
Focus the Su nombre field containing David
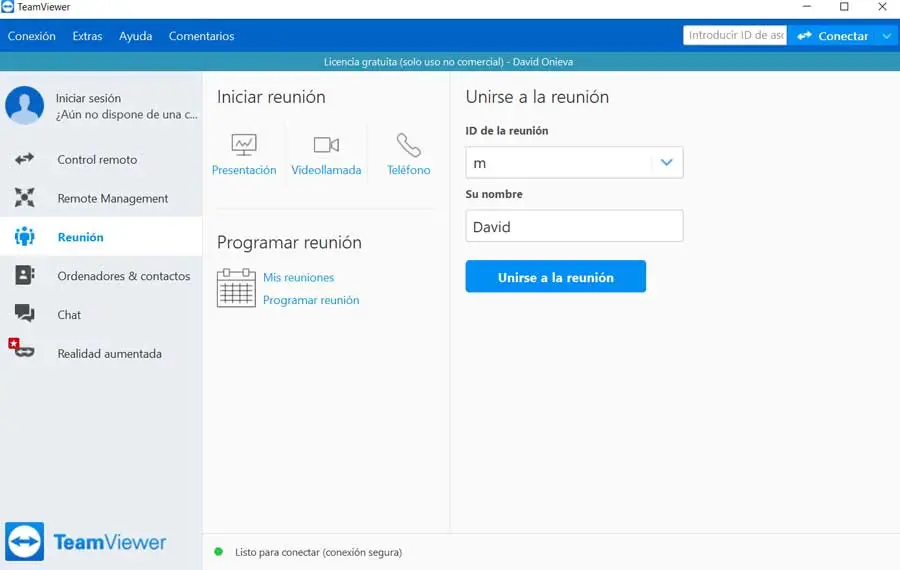[x=575, y=226]
